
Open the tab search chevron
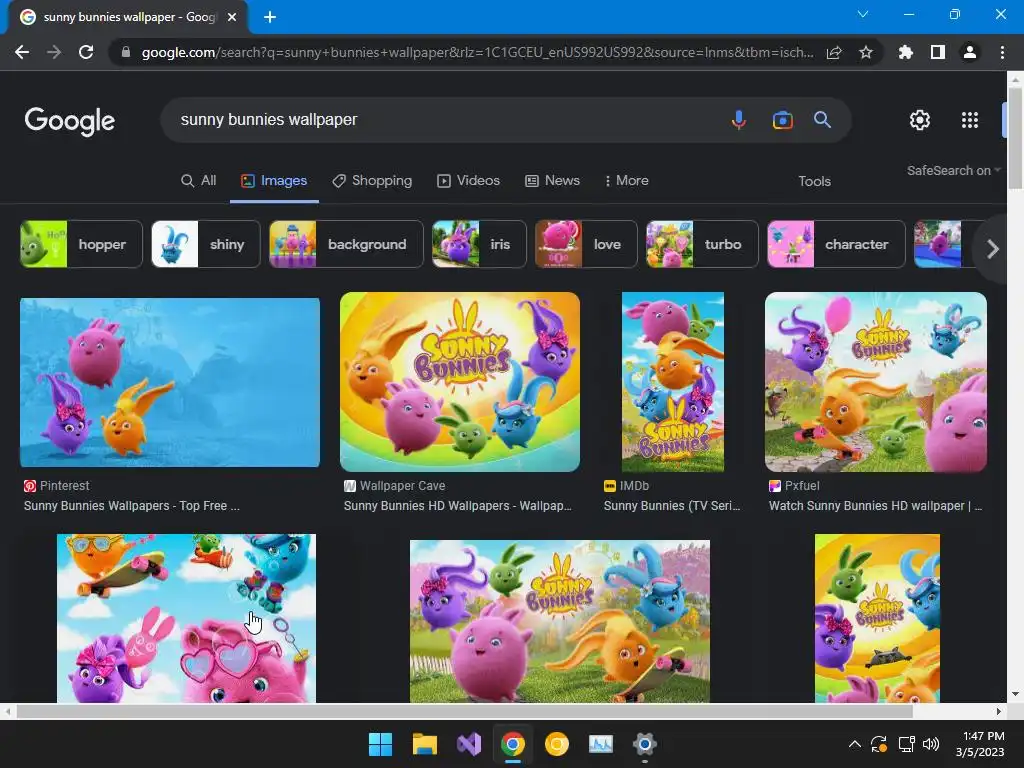pyautogui.click(x=863, y=14)
